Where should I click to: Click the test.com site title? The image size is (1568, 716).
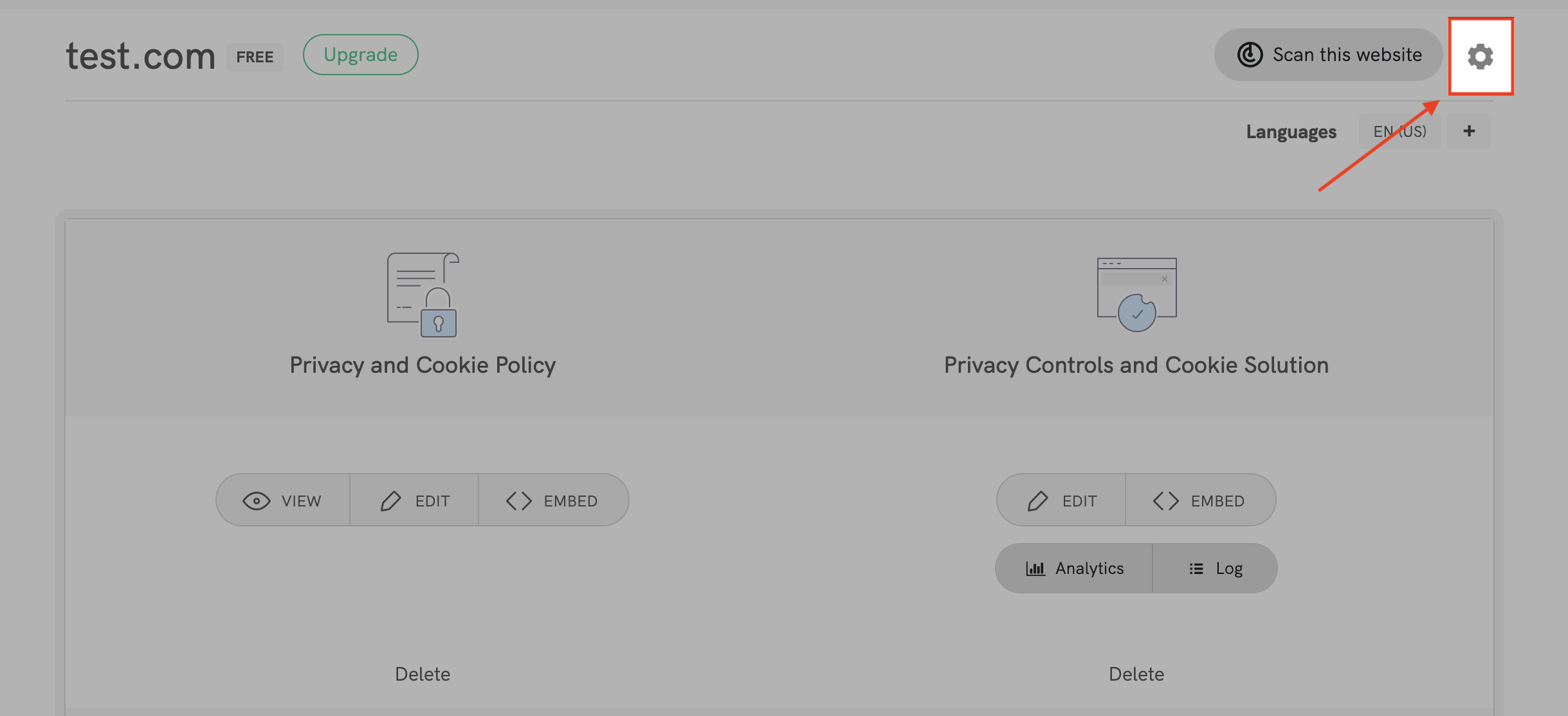(140, 56)
